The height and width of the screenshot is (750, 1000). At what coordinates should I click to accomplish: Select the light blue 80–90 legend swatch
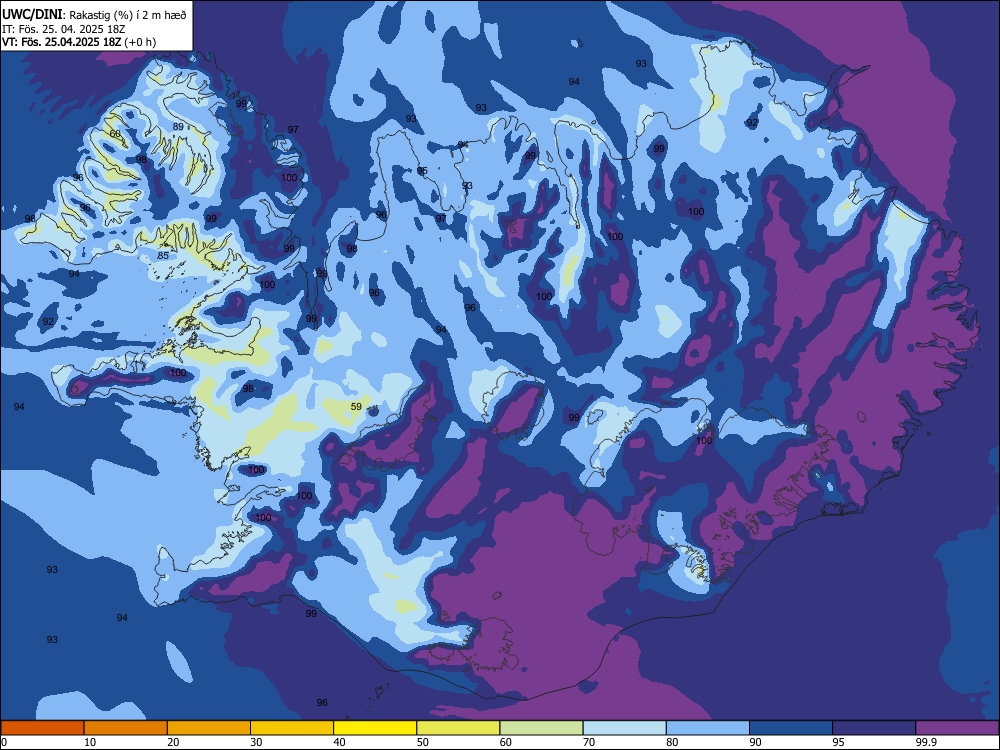[707, 728]
